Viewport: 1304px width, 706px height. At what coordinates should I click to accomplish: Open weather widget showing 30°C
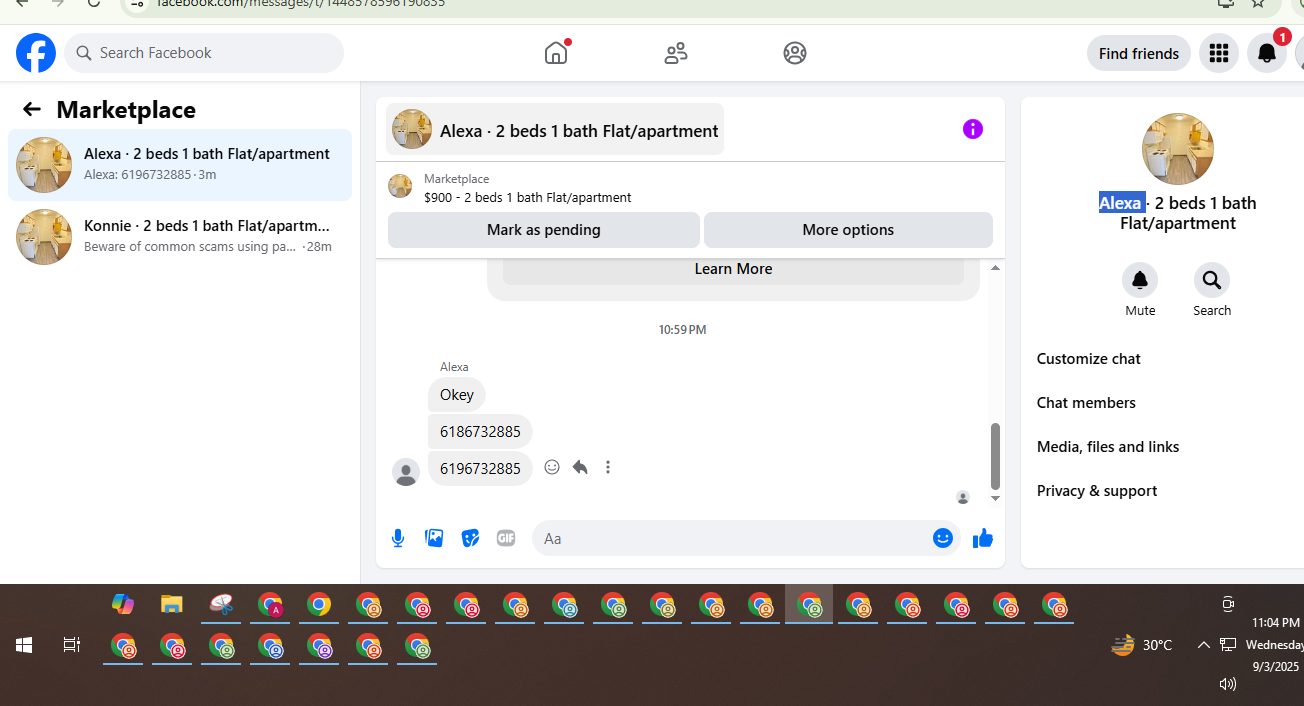click(x=1141, y=645)
